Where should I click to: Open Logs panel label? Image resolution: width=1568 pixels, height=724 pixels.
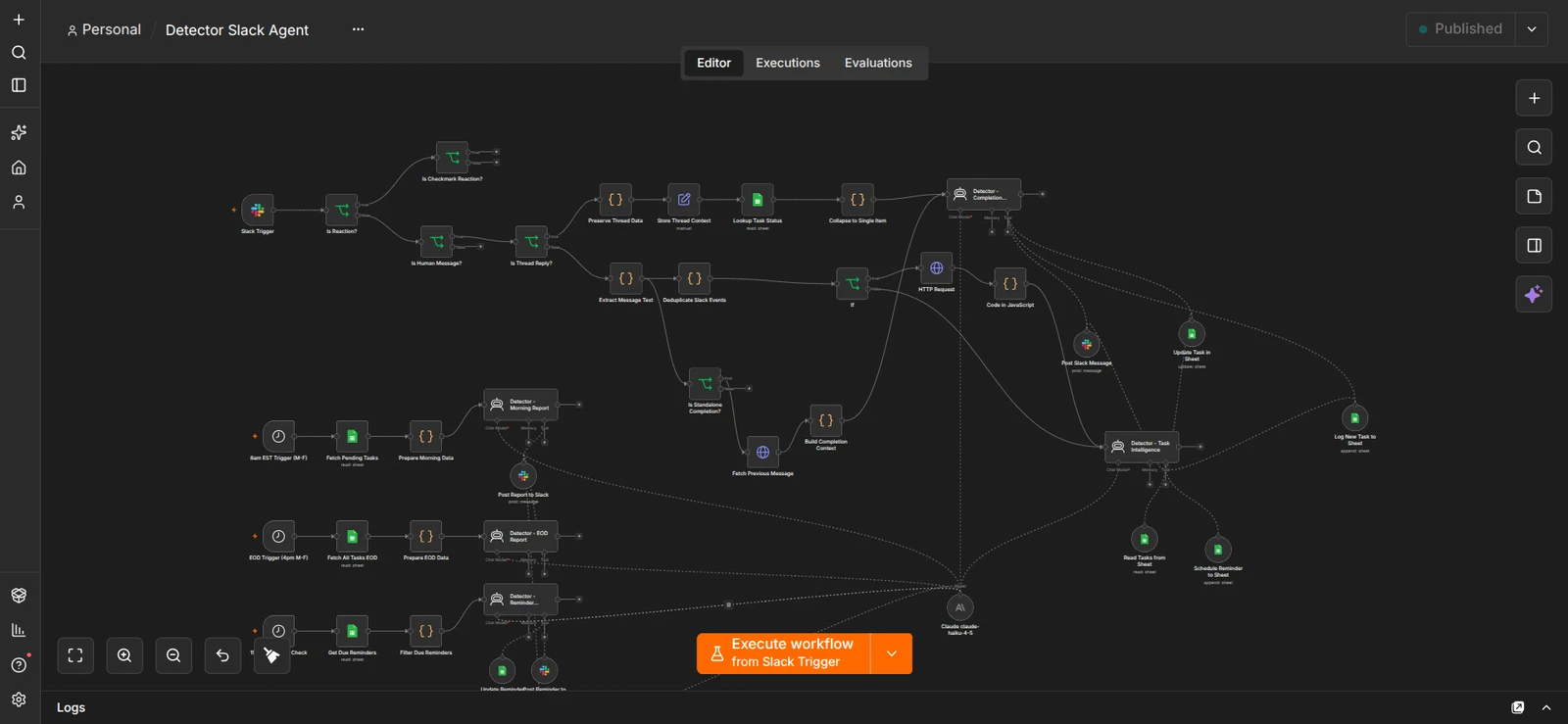pyautogui.click(x=71, y=707)
